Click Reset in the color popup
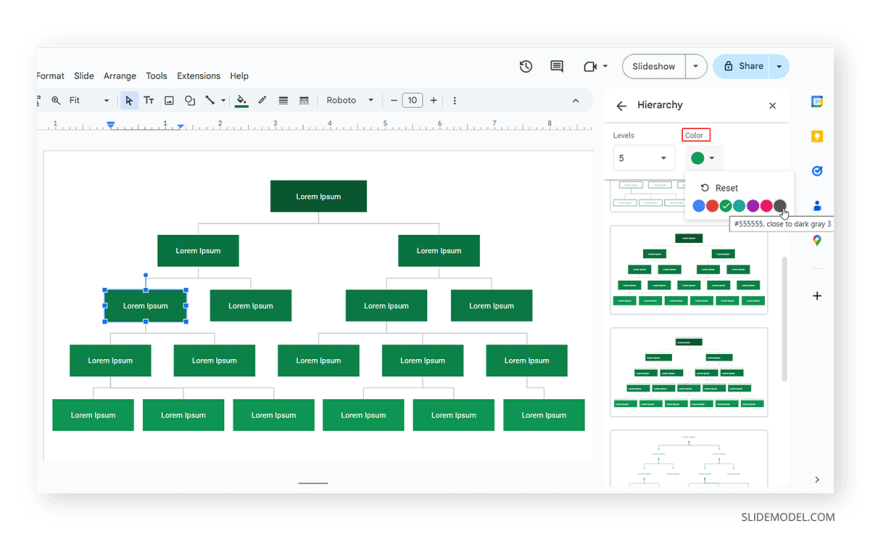The width and height of the screenshot is (870, 539). (x=720, y=188)
